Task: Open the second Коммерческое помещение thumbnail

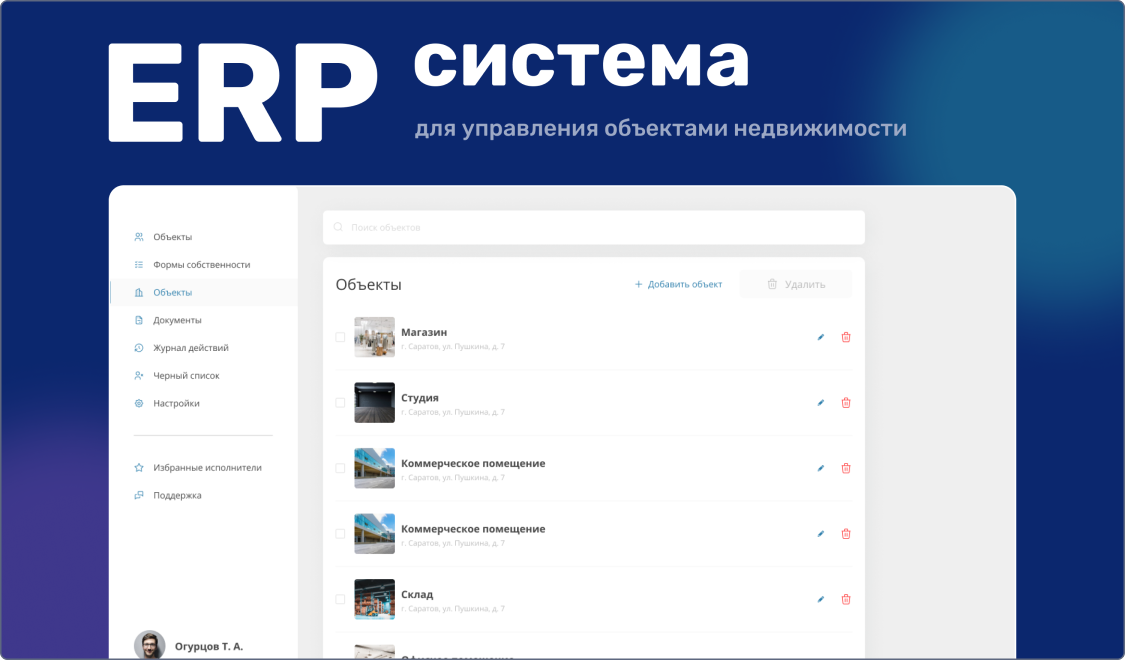Action: [x=375, y=534]
